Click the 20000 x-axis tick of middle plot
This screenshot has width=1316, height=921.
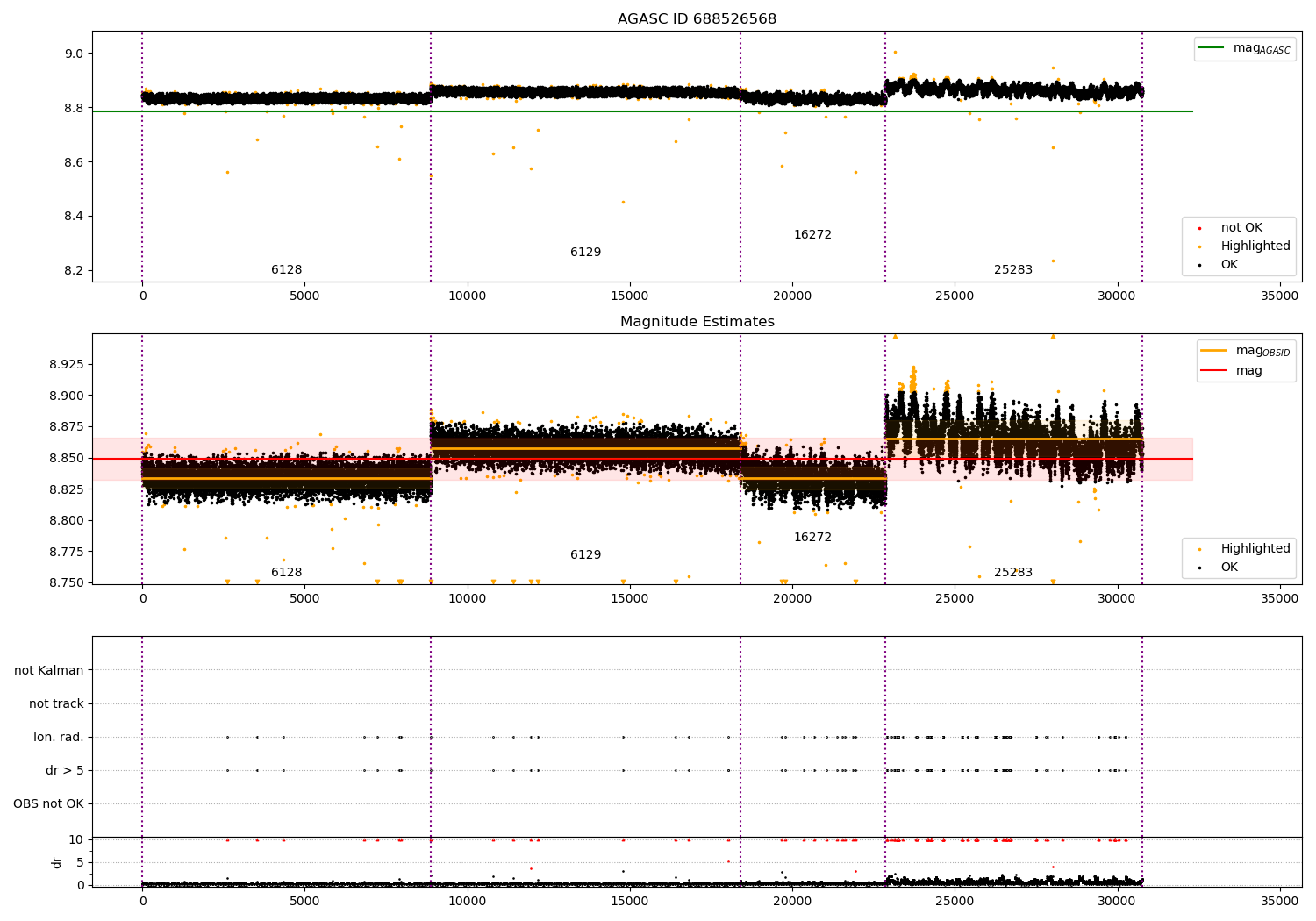point(792,598)
